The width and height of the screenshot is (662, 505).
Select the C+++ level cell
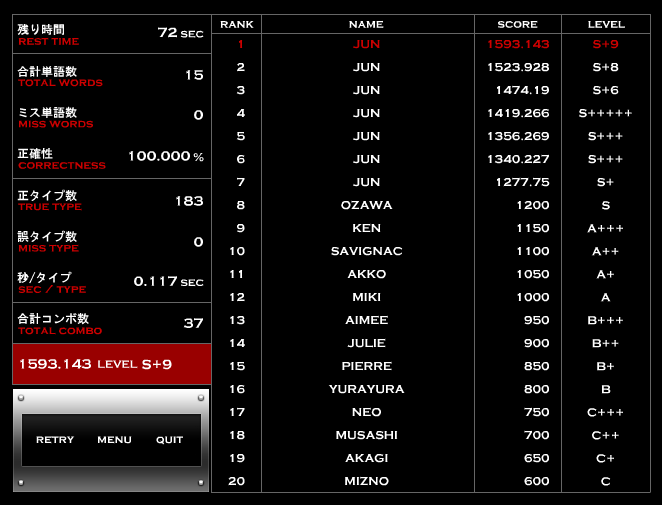click(605, 412)
